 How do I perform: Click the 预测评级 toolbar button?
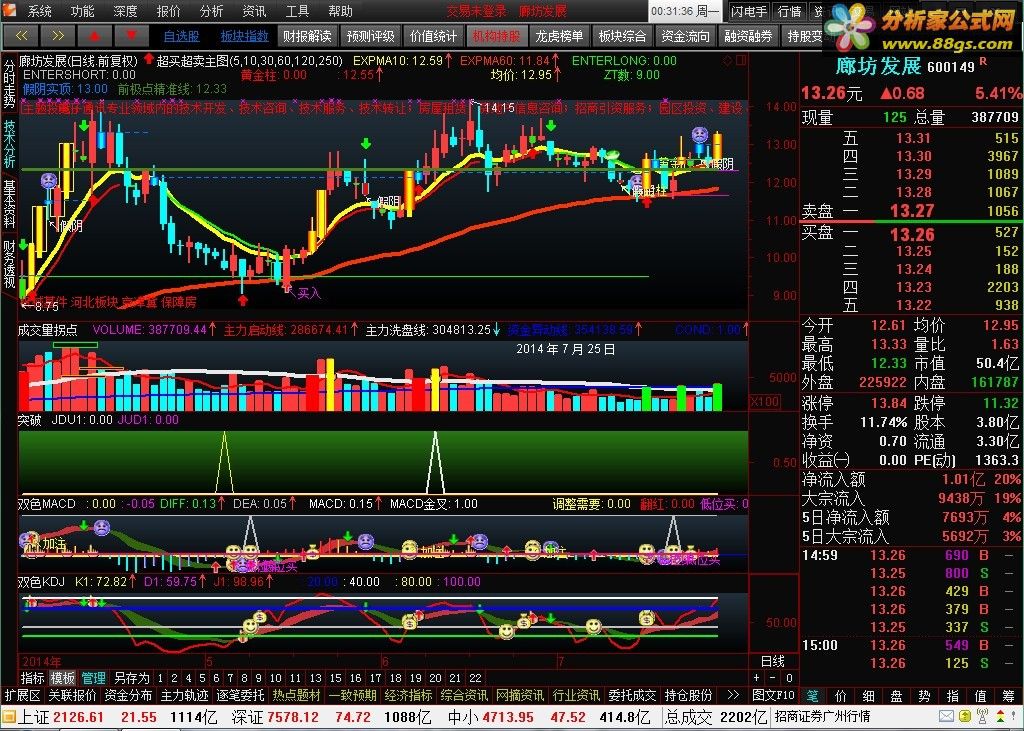click(370, 37)
